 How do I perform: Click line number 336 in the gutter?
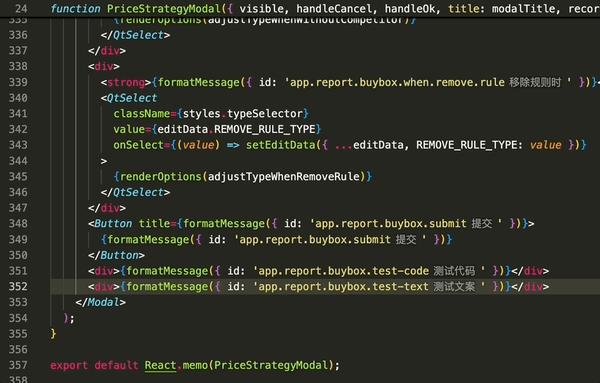click(x=18, y=35)
